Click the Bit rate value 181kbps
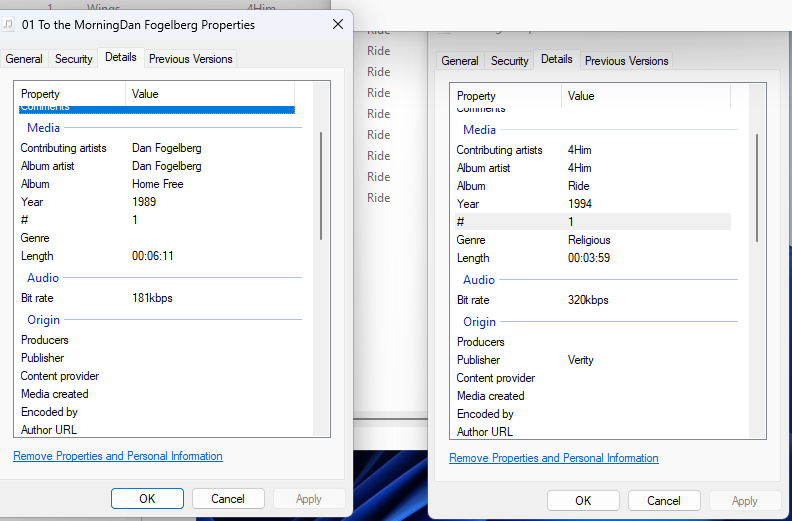Viewport: 792px width, 521px height. [152, 298]
